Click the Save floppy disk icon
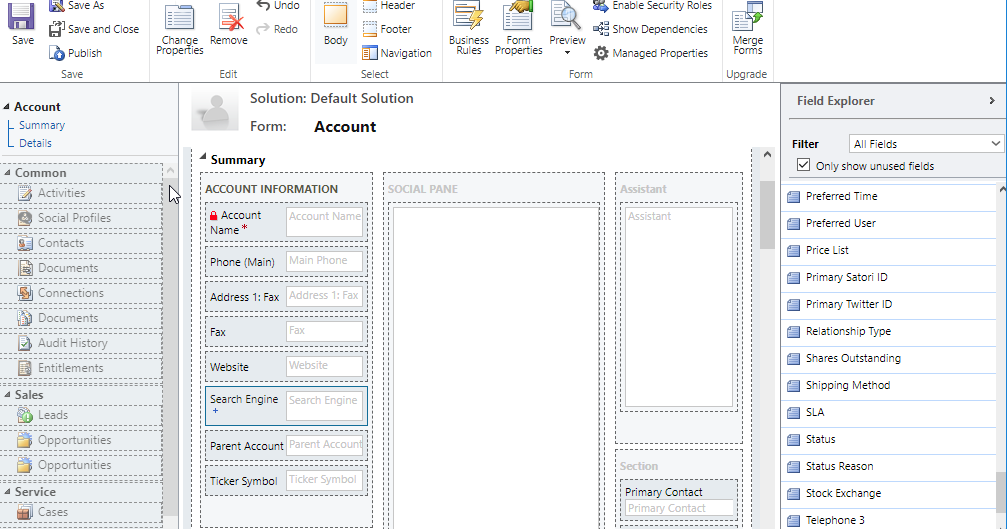This screenshot has width=1007, height=529. [x=21, y=15]
